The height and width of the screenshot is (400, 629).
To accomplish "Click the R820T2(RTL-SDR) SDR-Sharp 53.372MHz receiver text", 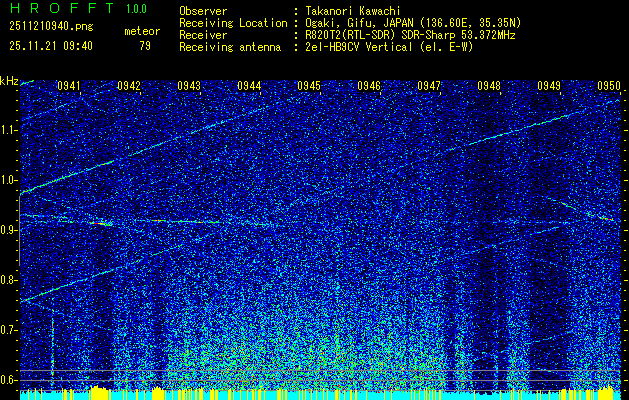I will tap(410, 35).
